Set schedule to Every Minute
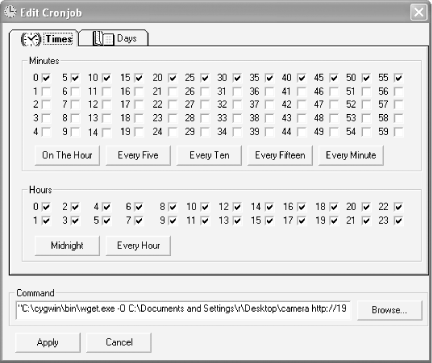Viewport: 432px width, 363px height. pos(351,155)
